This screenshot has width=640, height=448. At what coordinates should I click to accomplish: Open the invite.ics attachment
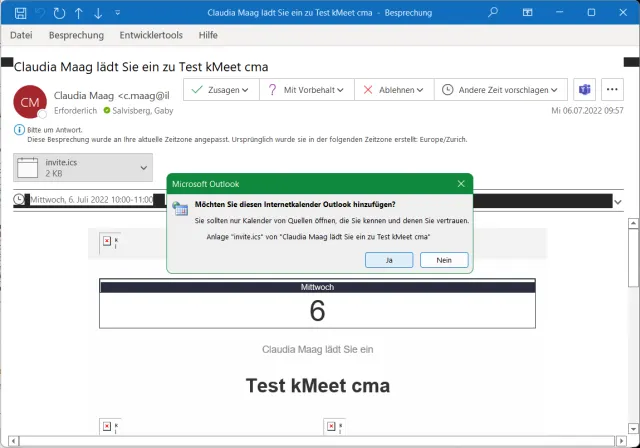pyautogui.click(x=83, y=168)
